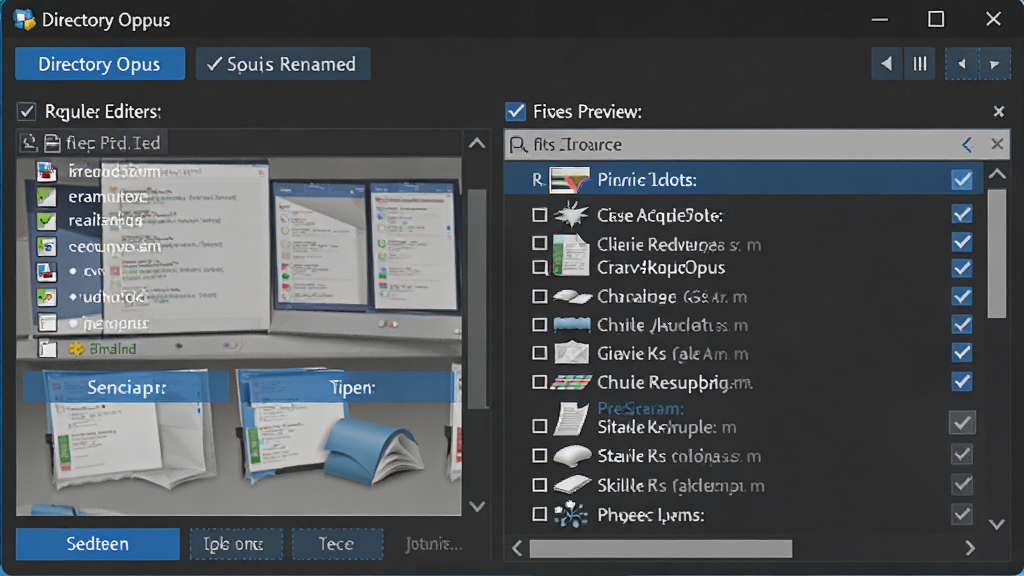This screenshot has height=576, width=1024.
Task: Click the splash icon beside Phoeec Lpms
Action: [571, 515]
